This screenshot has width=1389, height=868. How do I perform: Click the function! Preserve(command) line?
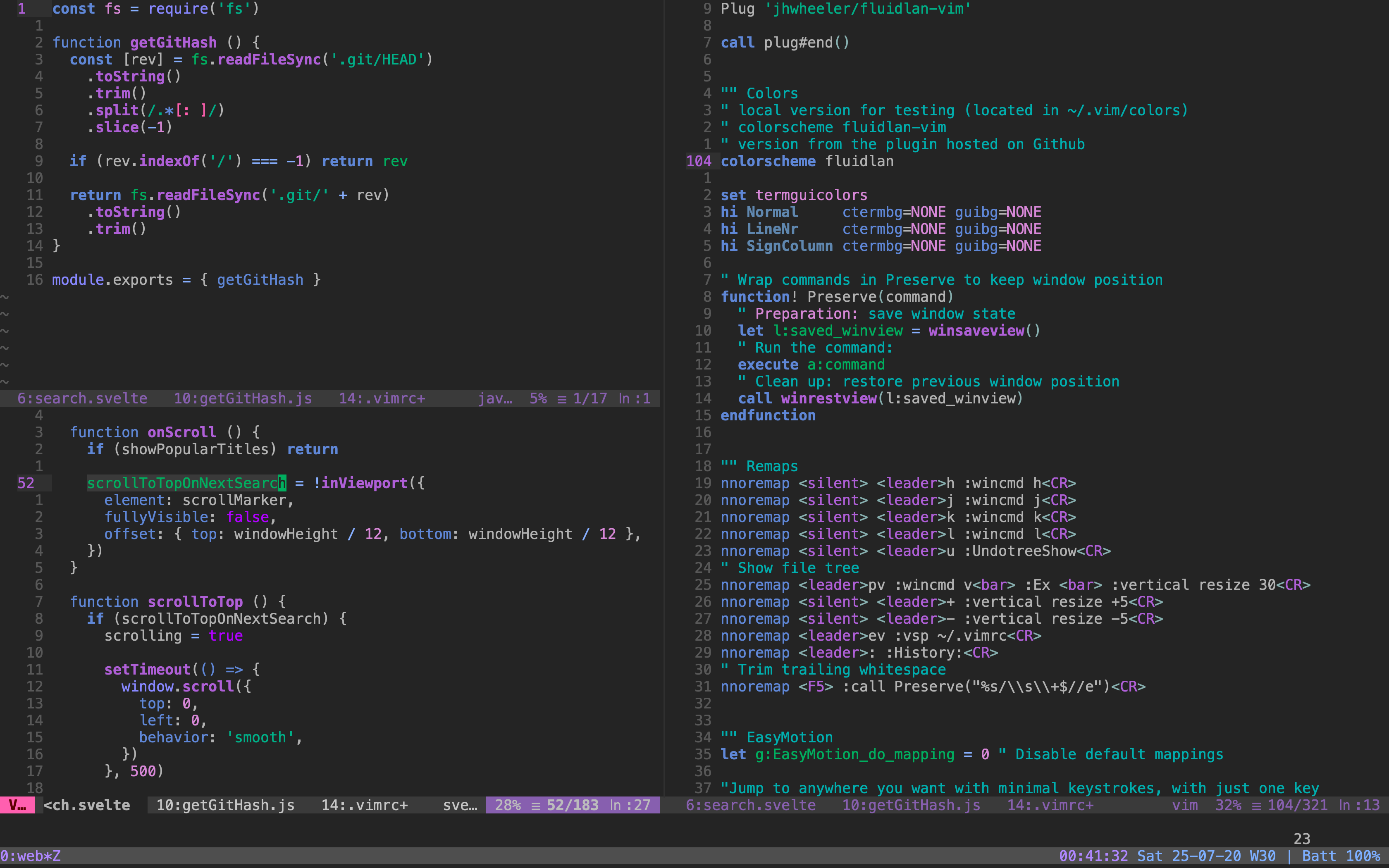pyautogui.click(x=838, y=296)
